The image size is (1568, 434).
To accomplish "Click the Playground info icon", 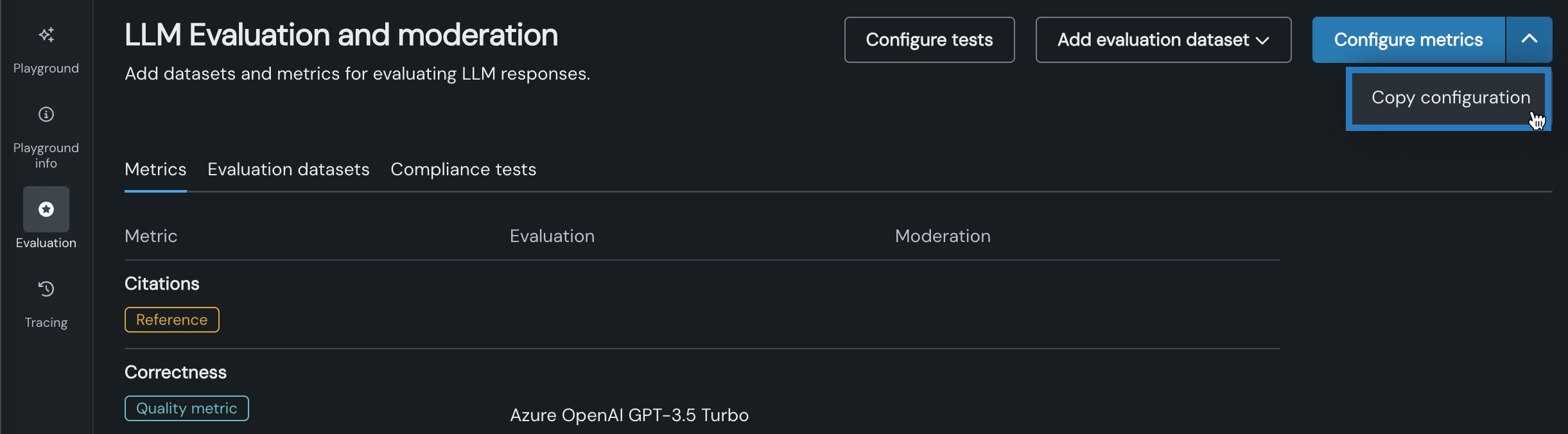I will coord(46,114).
